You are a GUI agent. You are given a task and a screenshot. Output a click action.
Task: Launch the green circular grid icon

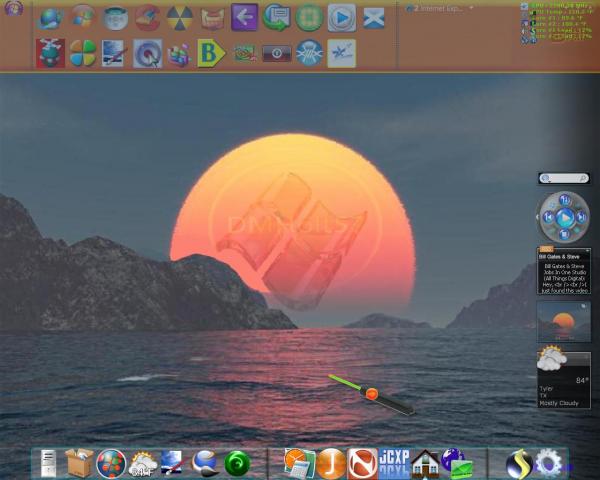pyautogui.click(x=309, y=18)
